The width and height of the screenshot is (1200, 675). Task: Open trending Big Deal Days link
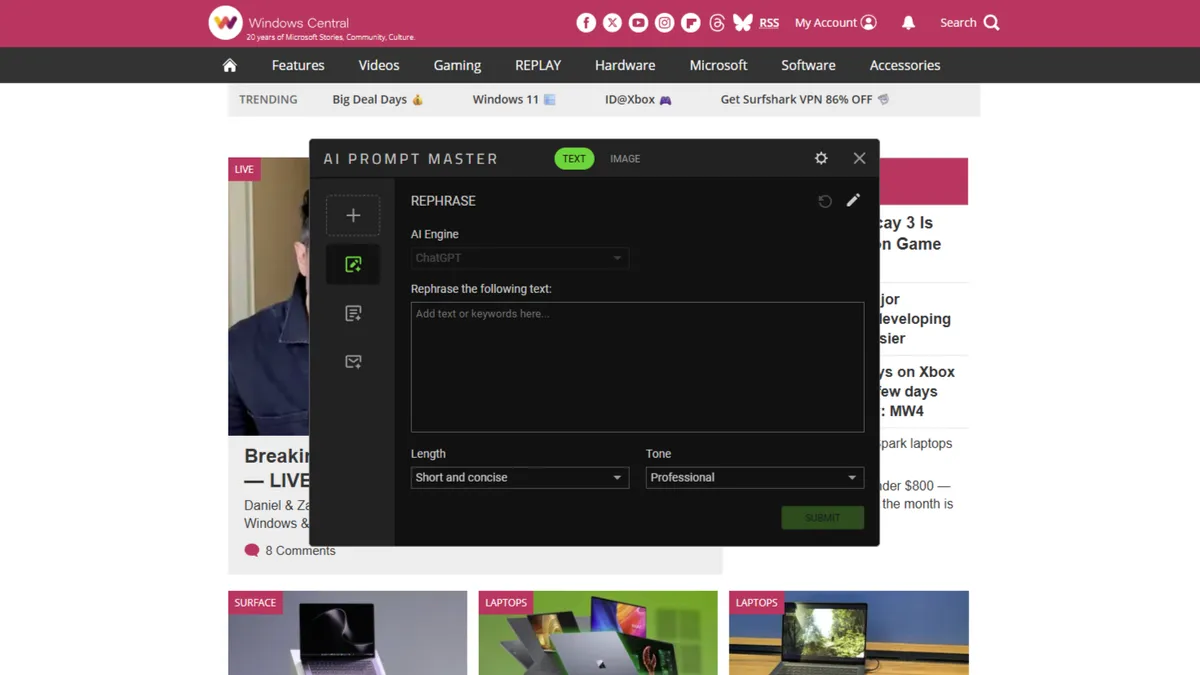pyautogui.click(x=378, y=100)
